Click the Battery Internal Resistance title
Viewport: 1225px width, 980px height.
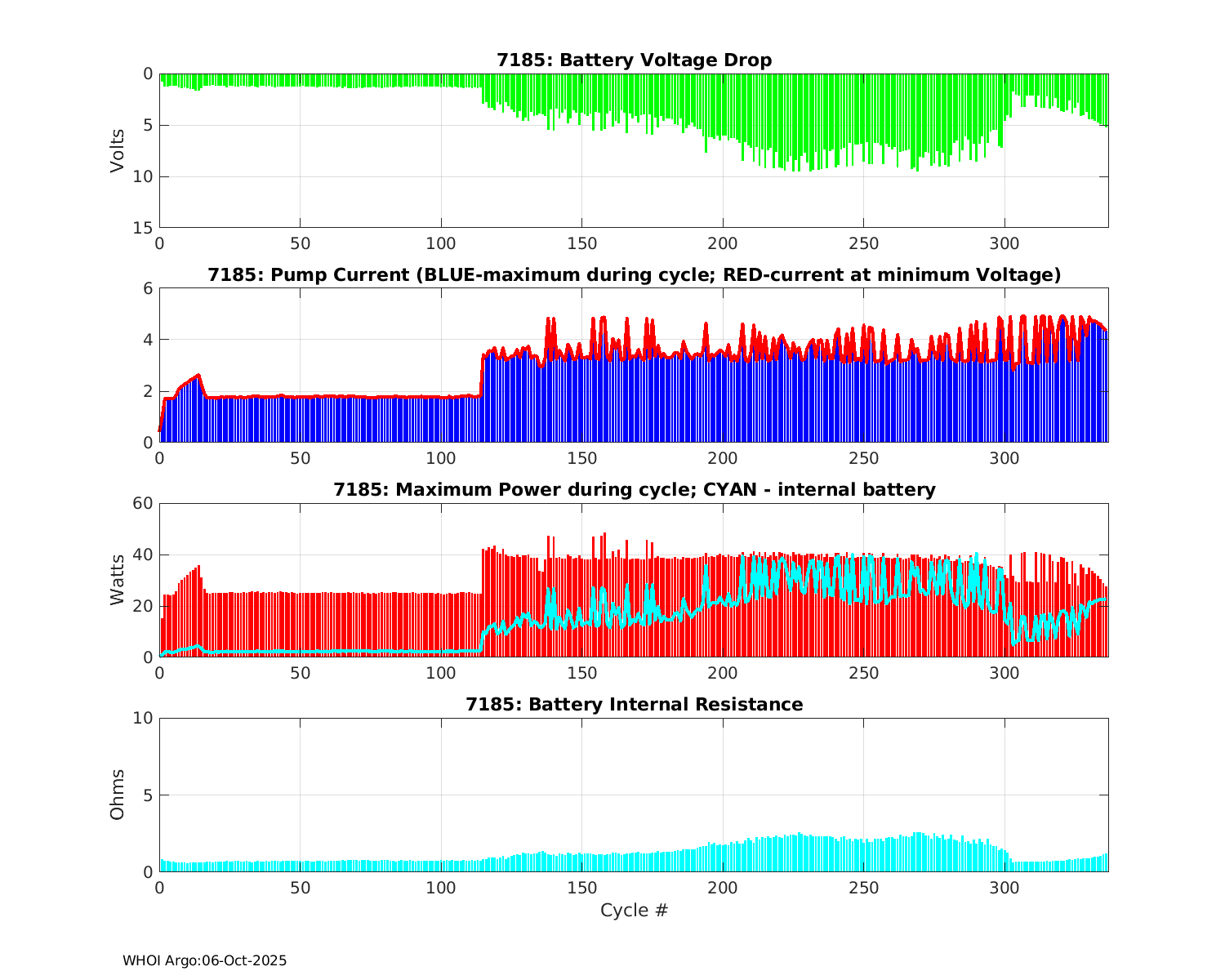pyautogui.click(x=634, y=705)
